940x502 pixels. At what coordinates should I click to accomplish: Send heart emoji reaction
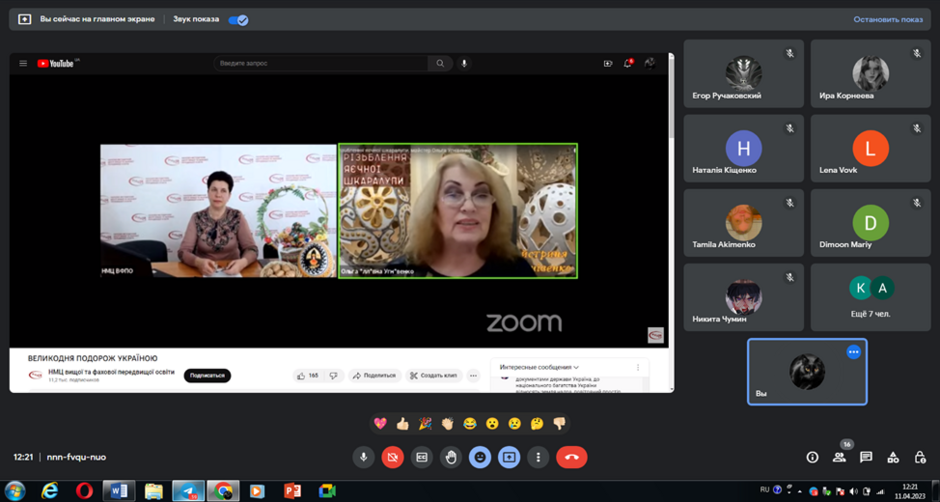(380, 423)
